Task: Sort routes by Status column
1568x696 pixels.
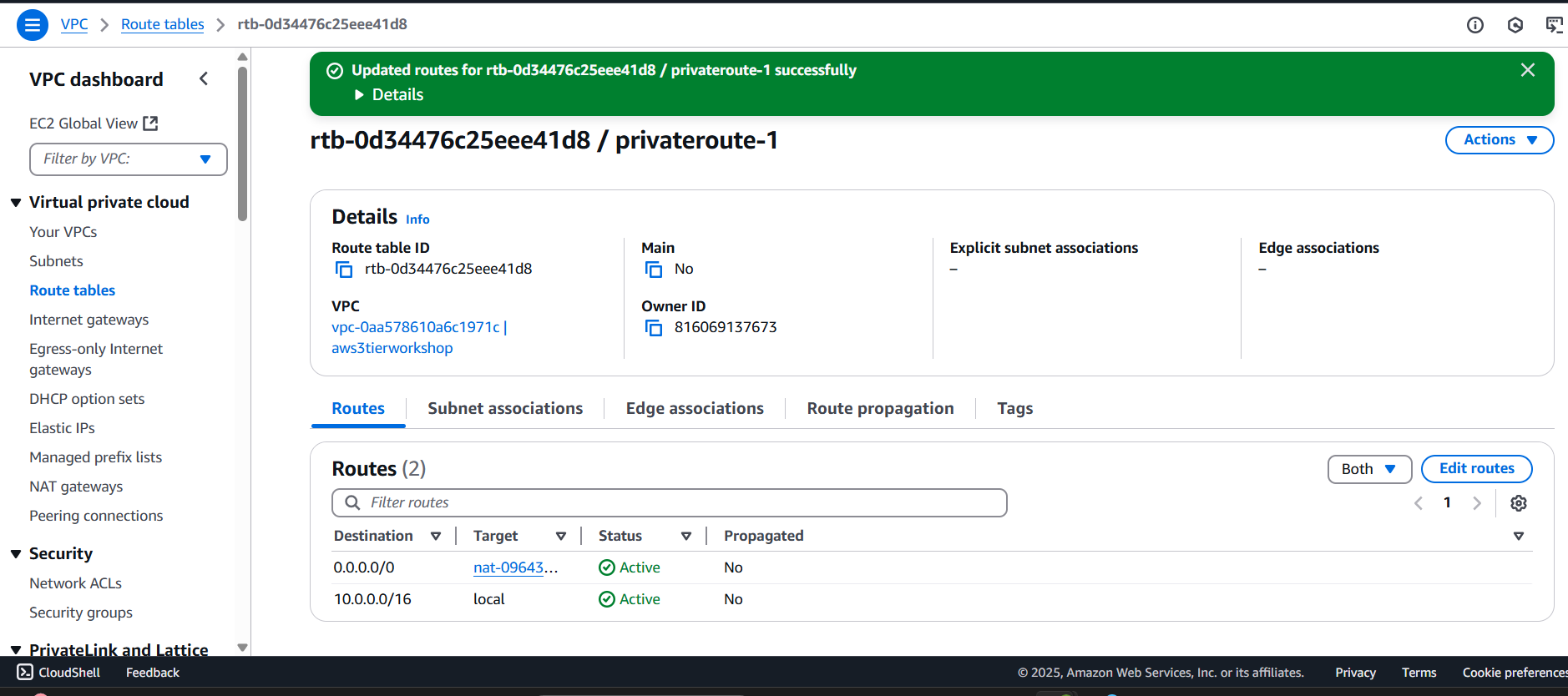Action: [x=686, y=536]
